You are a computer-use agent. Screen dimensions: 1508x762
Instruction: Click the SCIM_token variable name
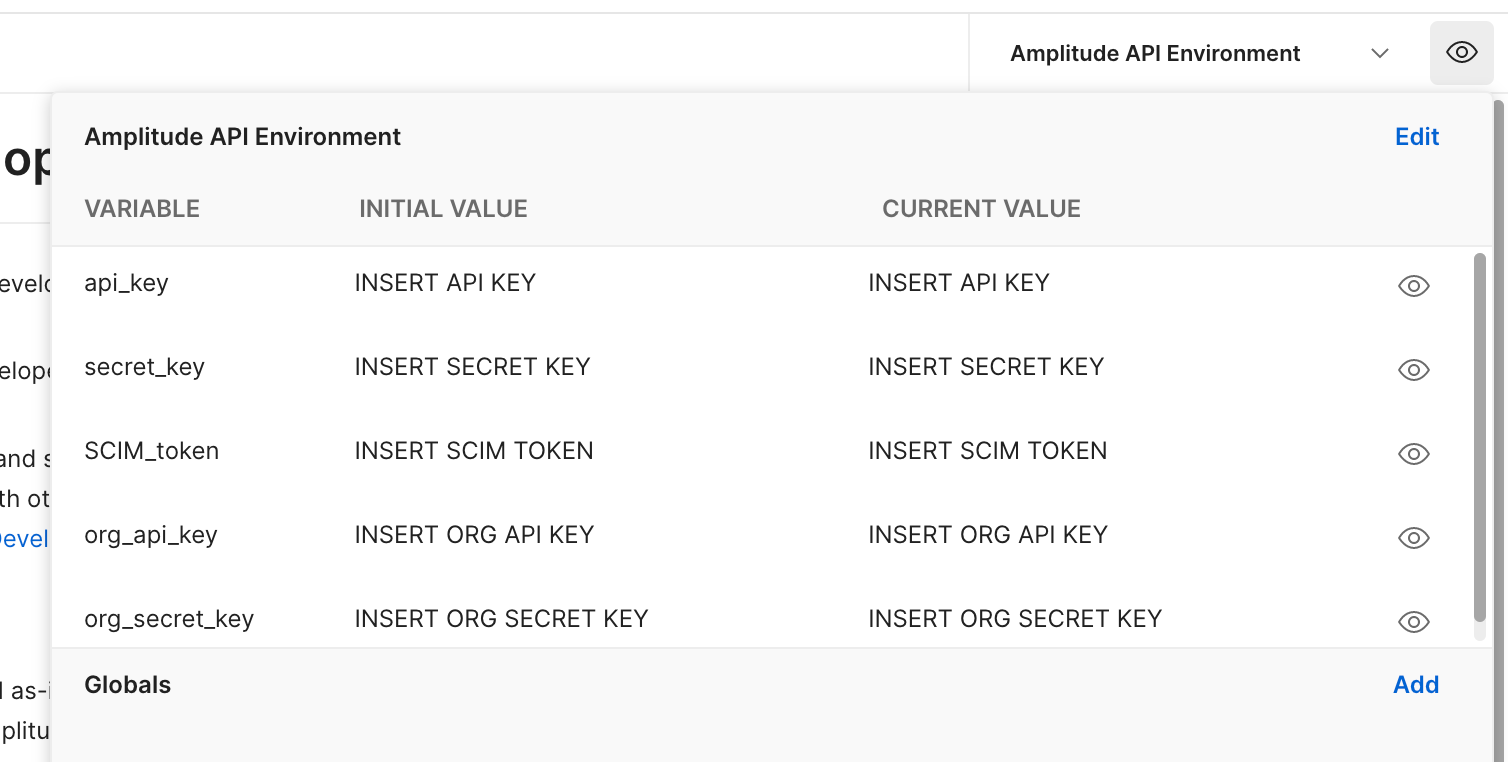tap(152, 451)
